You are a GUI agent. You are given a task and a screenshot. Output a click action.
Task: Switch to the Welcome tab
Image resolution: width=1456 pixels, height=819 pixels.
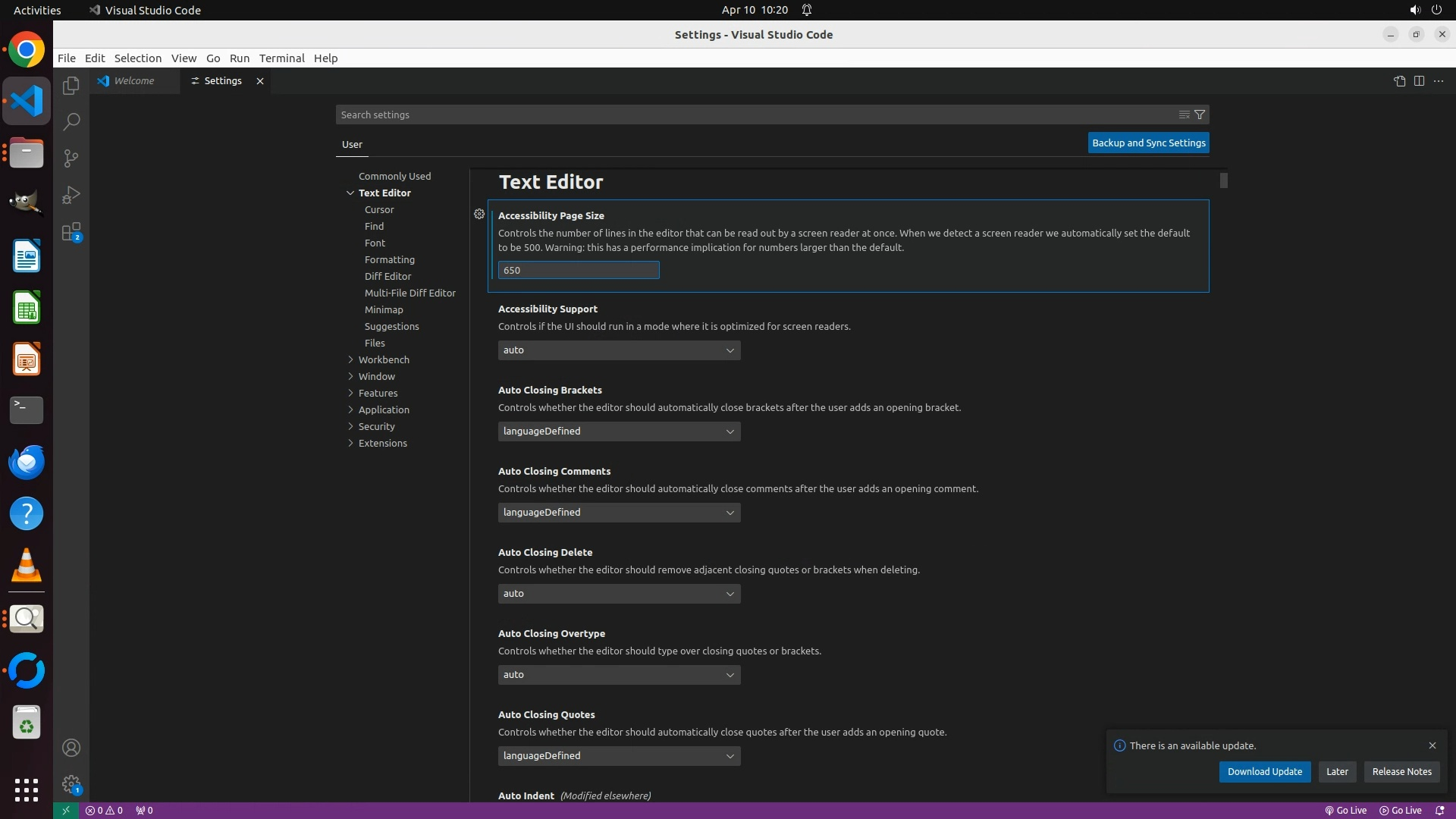(x=134, y=81)
